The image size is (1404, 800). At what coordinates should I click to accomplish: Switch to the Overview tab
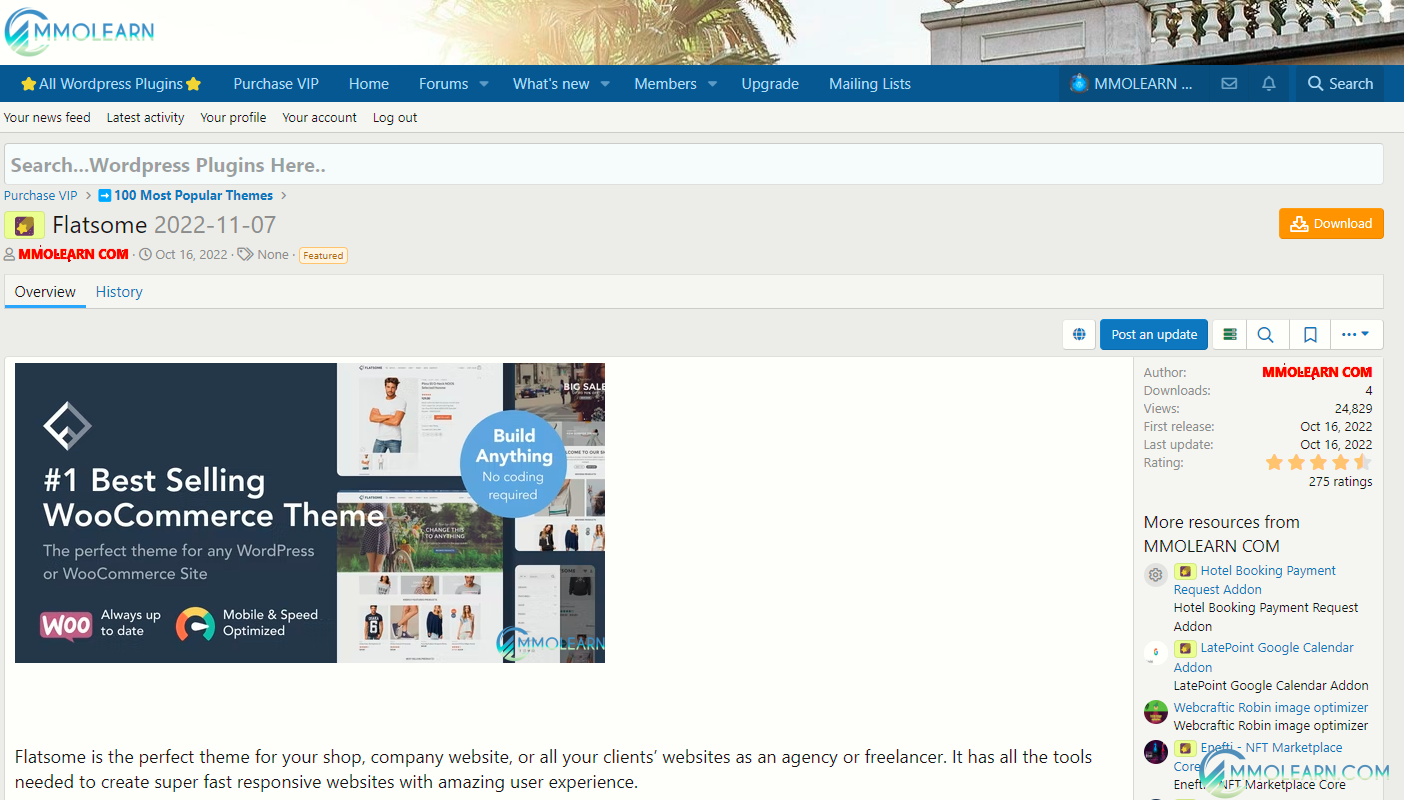[x=45, y=292]
